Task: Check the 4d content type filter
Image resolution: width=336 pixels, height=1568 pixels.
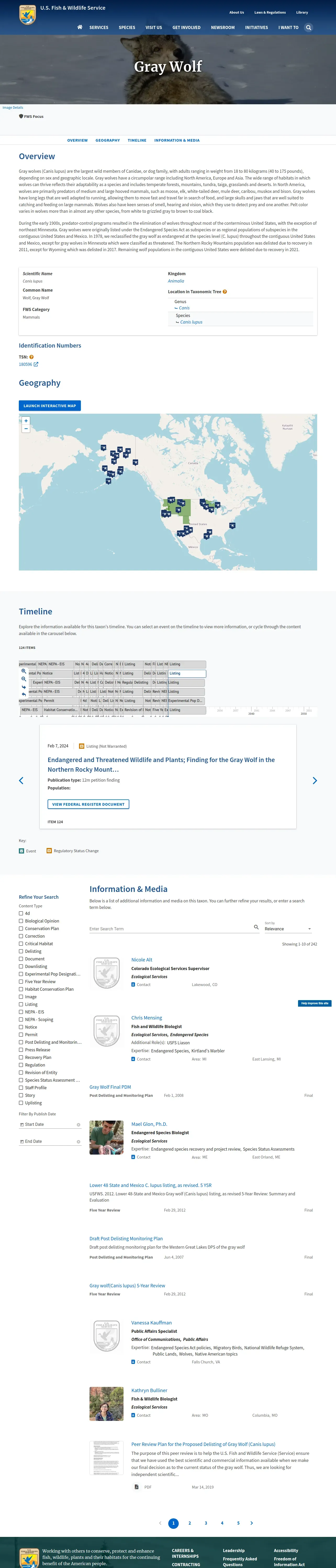Action: coord(21,914)
